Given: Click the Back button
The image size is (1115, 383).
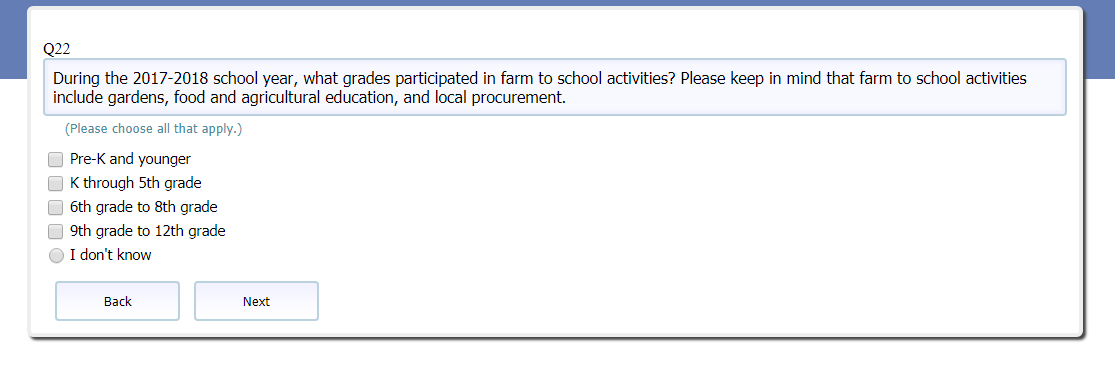Looking at the screenshot, I should [117, 301].
